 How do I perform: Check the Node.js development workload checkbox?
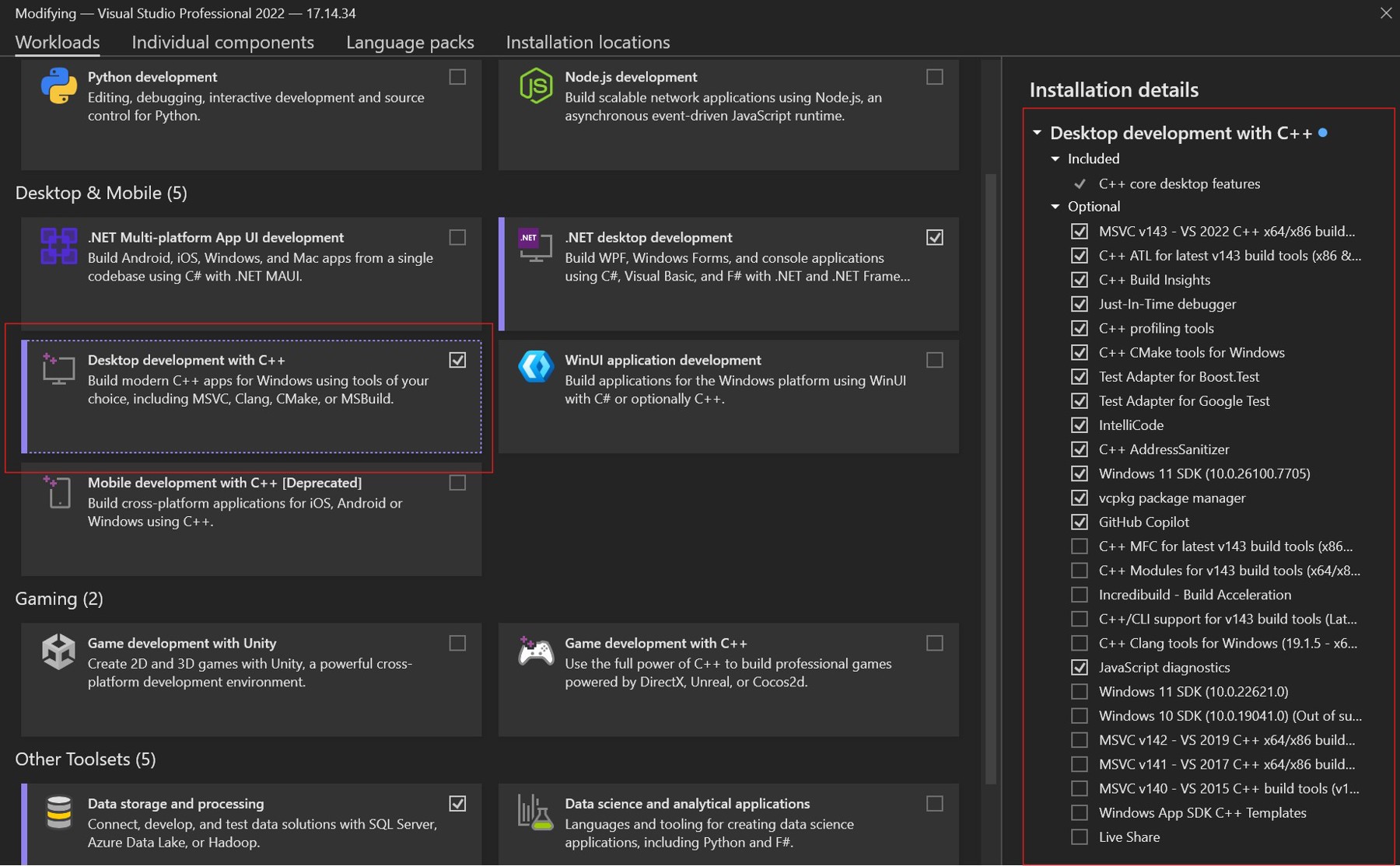point(935,77)
